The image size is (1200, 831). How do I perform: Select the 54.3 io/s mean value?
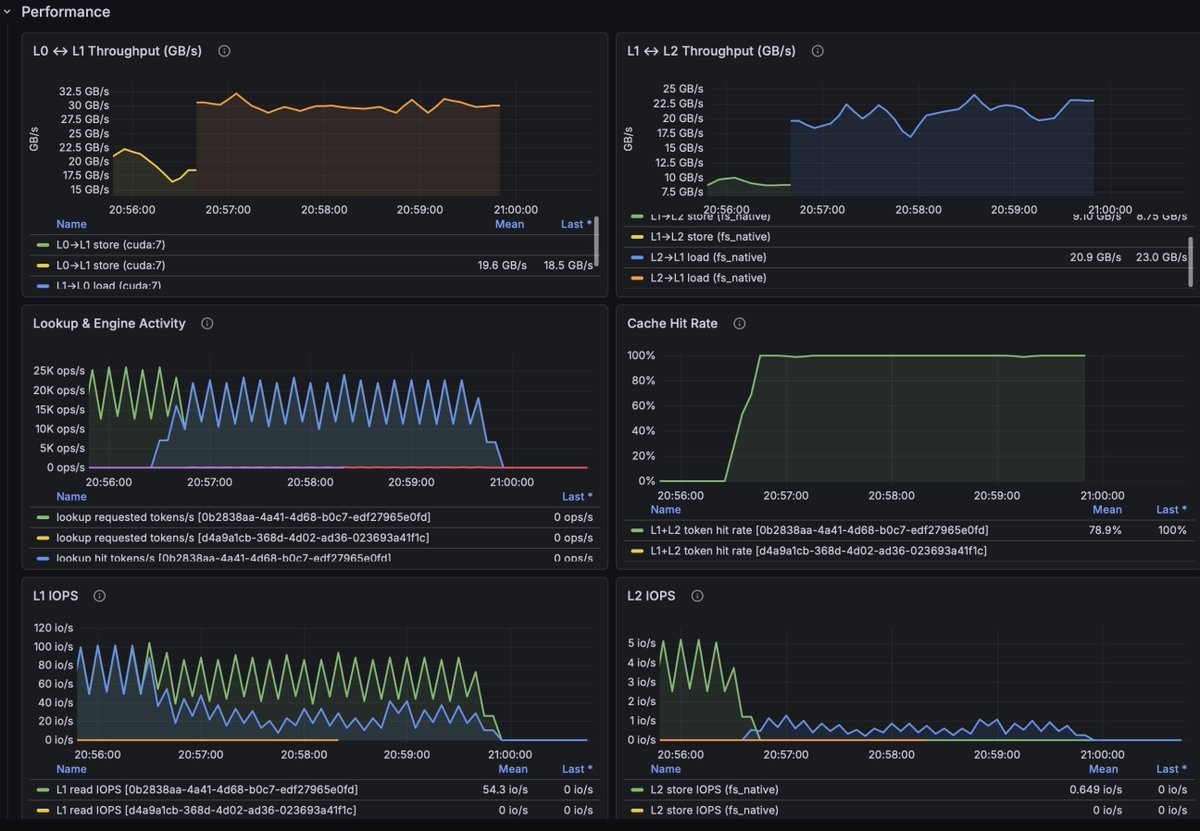505,790
